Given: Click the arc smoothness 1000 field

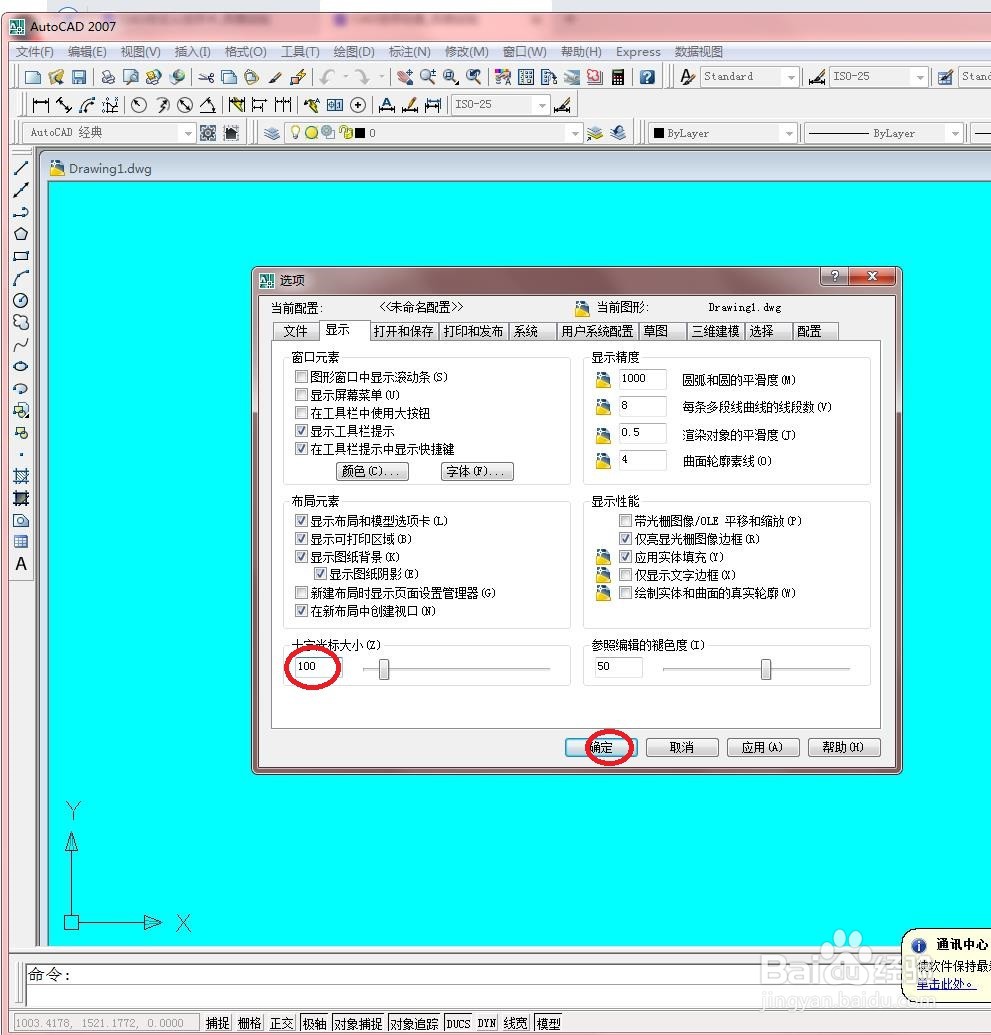Looking at the screenshot, I should coord(642,379).
